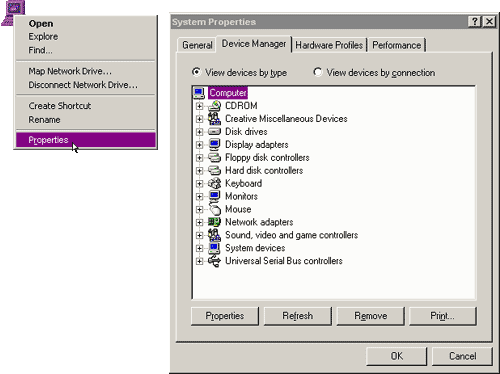Switch to the Performance tab
This screenshot has width=500, height=374.
click(x=396, y=45)
